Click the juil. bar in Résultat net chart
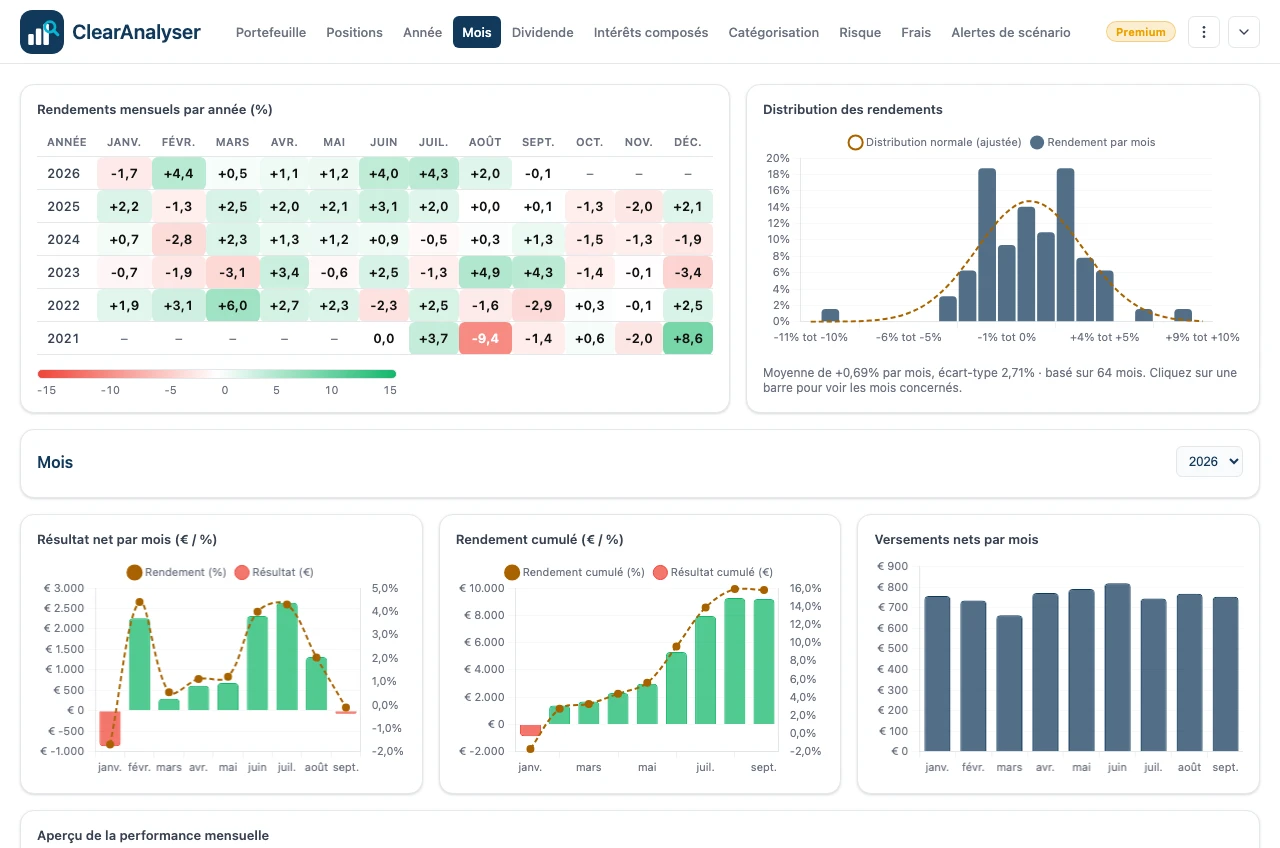 click(287, 656)
